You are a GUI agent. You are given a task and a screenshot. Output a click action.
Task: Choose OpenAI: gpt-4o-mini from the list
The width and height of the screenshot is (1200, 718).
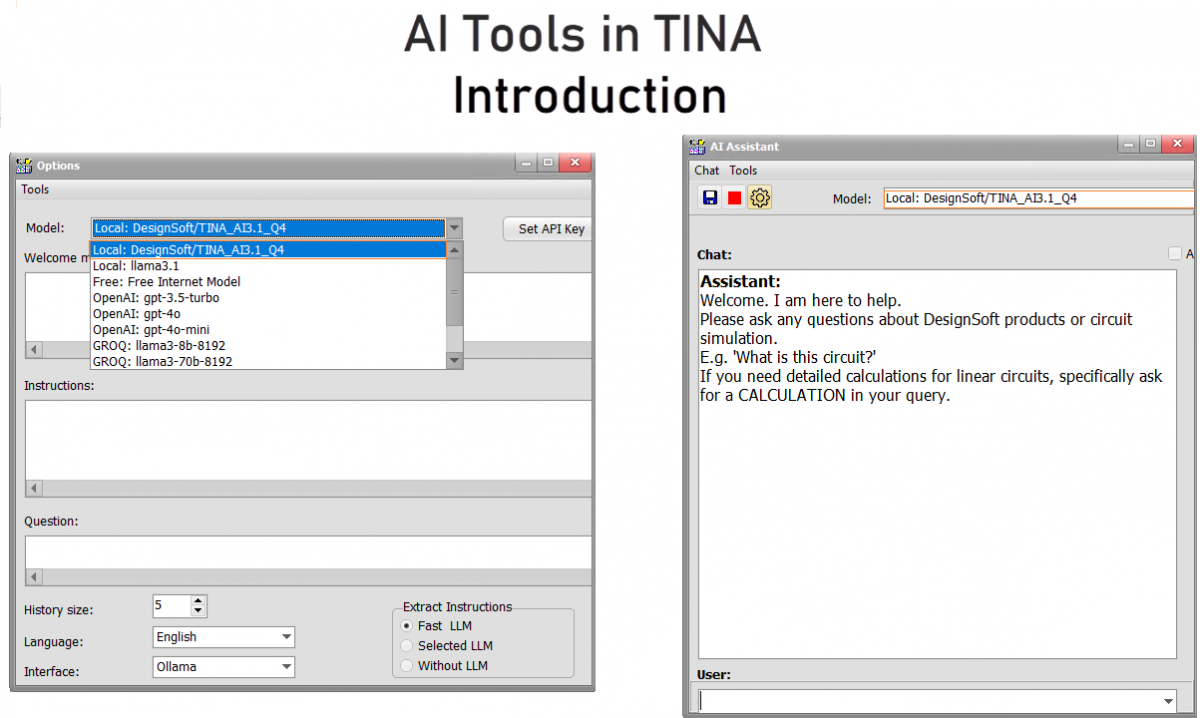pos(268,330)
